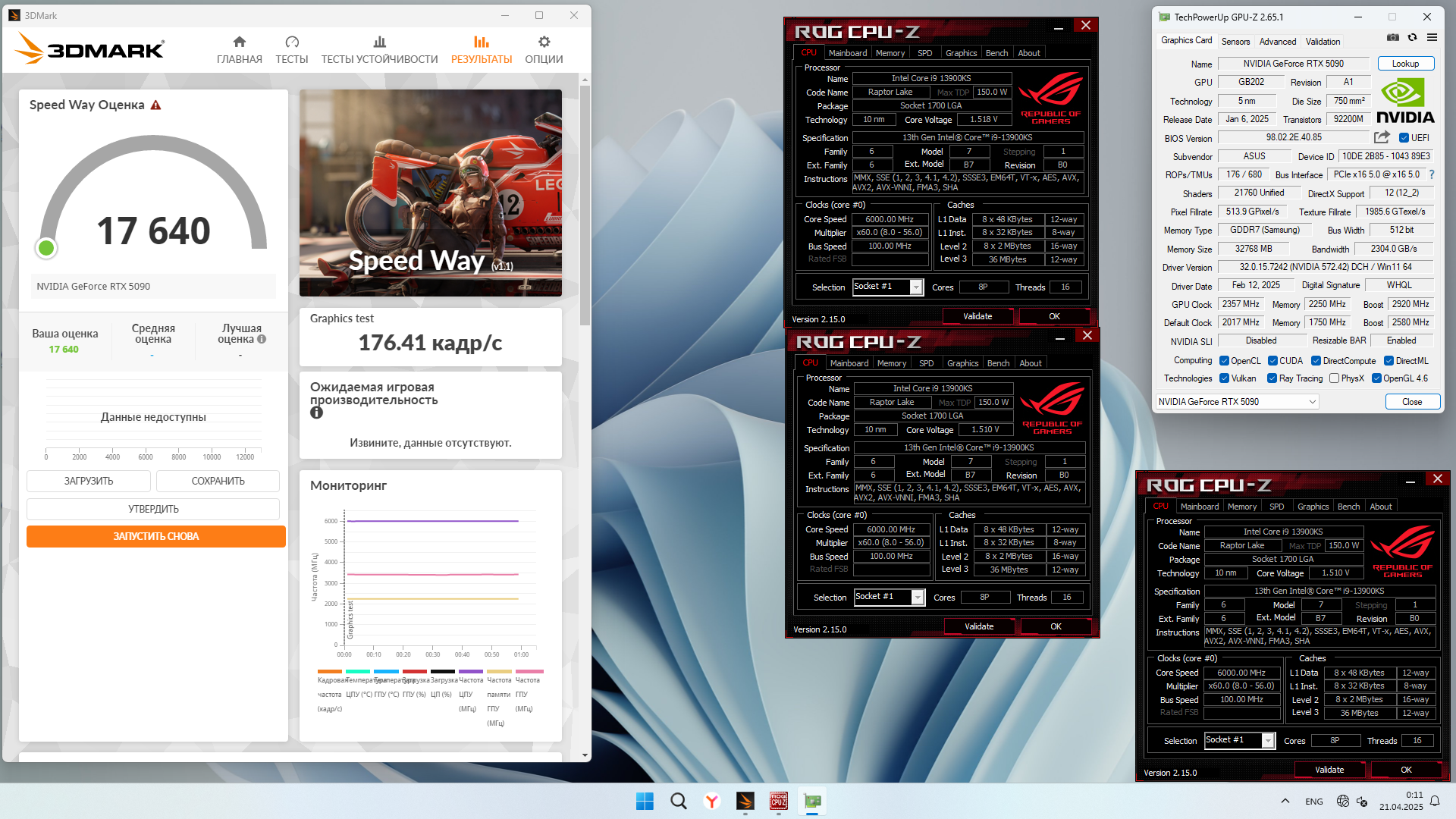Open the Mainboard tab in the topmost CPU-Z
The height and width of the screenshot is (819, 1456).
click(x=848, y=53)
